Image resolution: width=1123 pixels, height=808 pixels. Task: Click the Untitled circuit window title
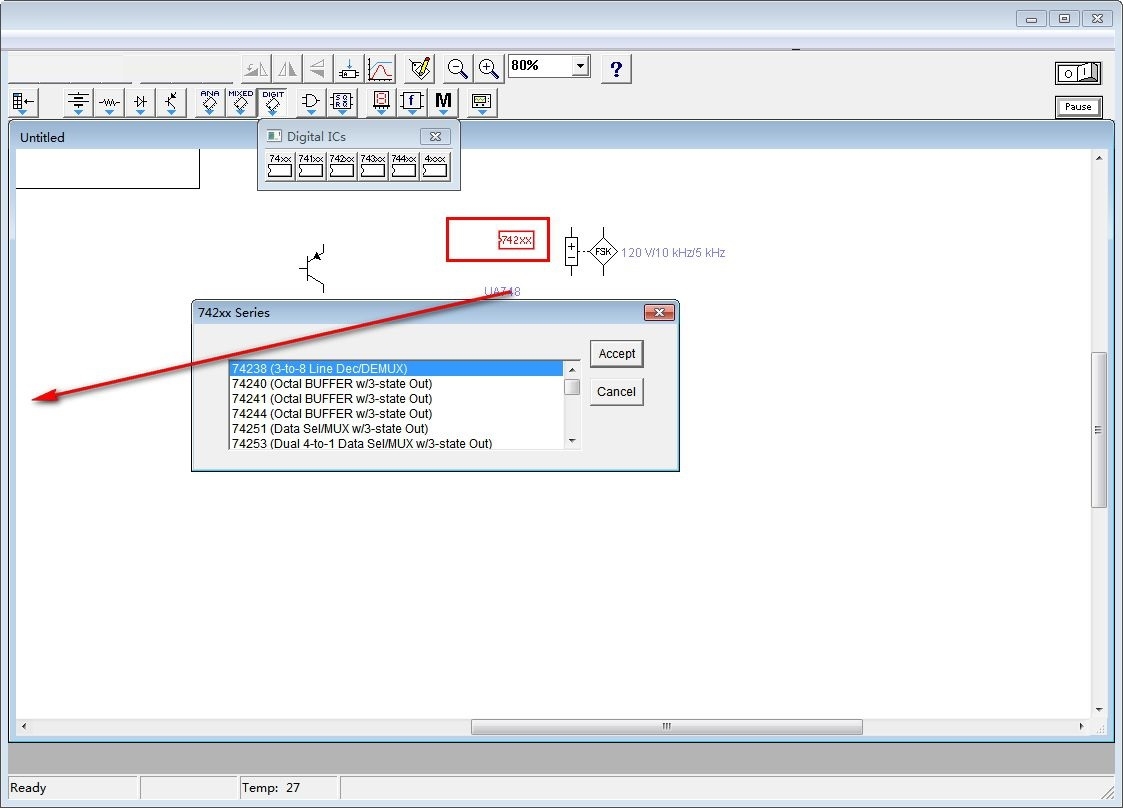point(42,138)
